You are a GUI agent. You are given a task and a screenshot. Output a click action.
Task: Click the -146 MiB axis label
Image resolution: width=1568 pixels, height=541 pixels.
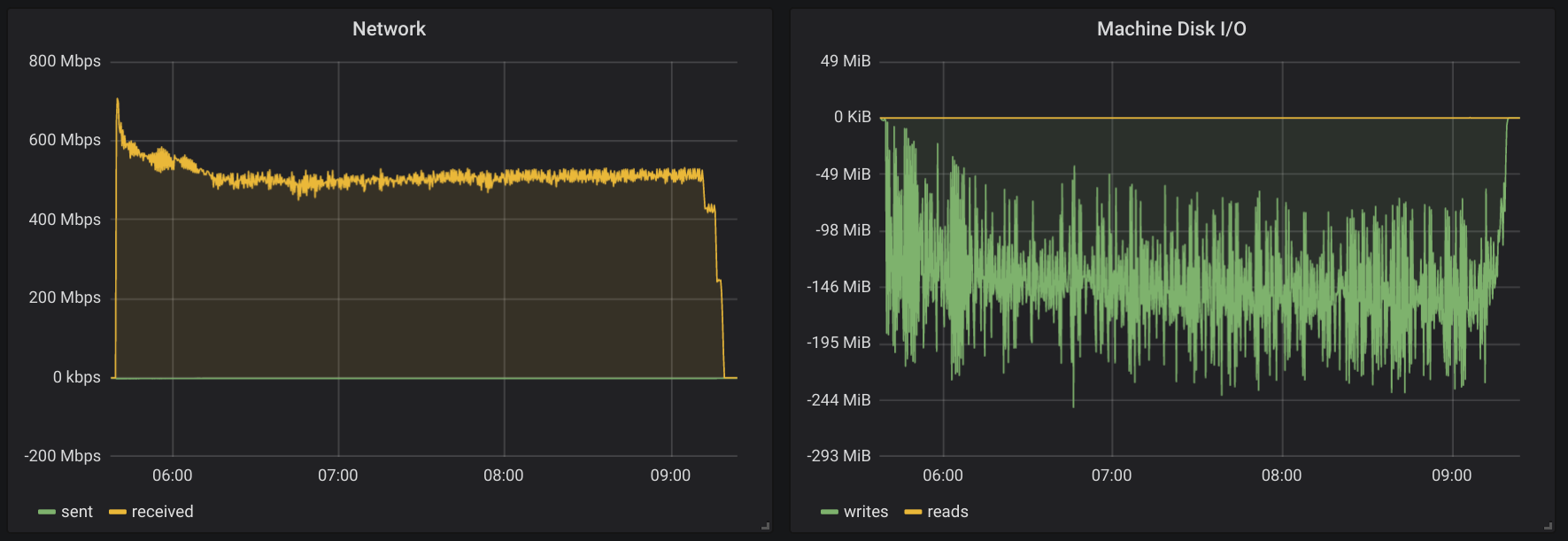pos(838,287)
